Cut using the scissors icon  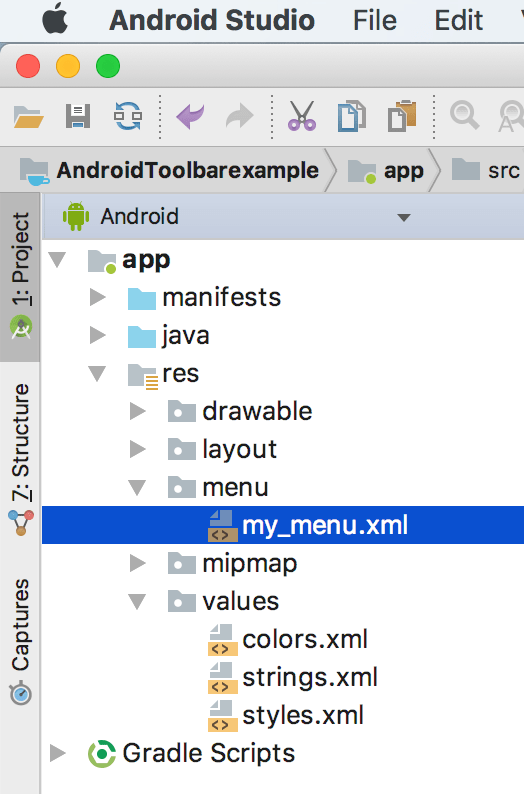pyautogui.click(x=302, y=116)
